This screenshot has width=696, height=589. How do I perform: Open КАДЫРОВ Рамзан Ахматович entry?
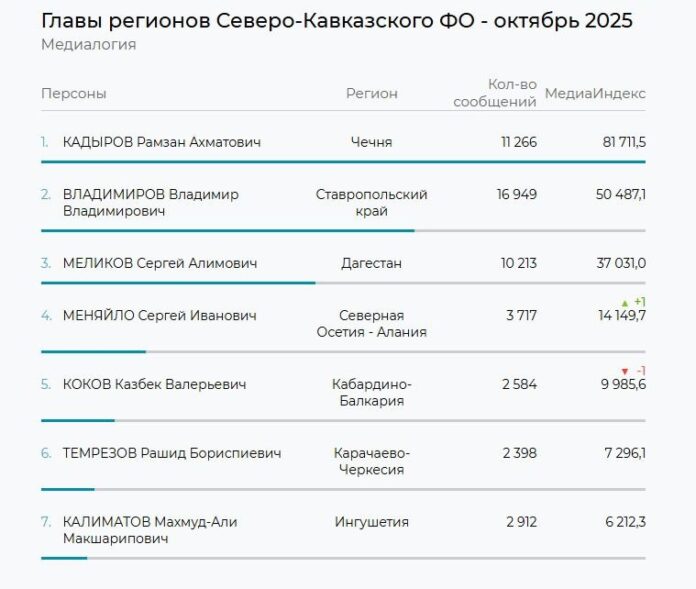click(x=161, y=142)
